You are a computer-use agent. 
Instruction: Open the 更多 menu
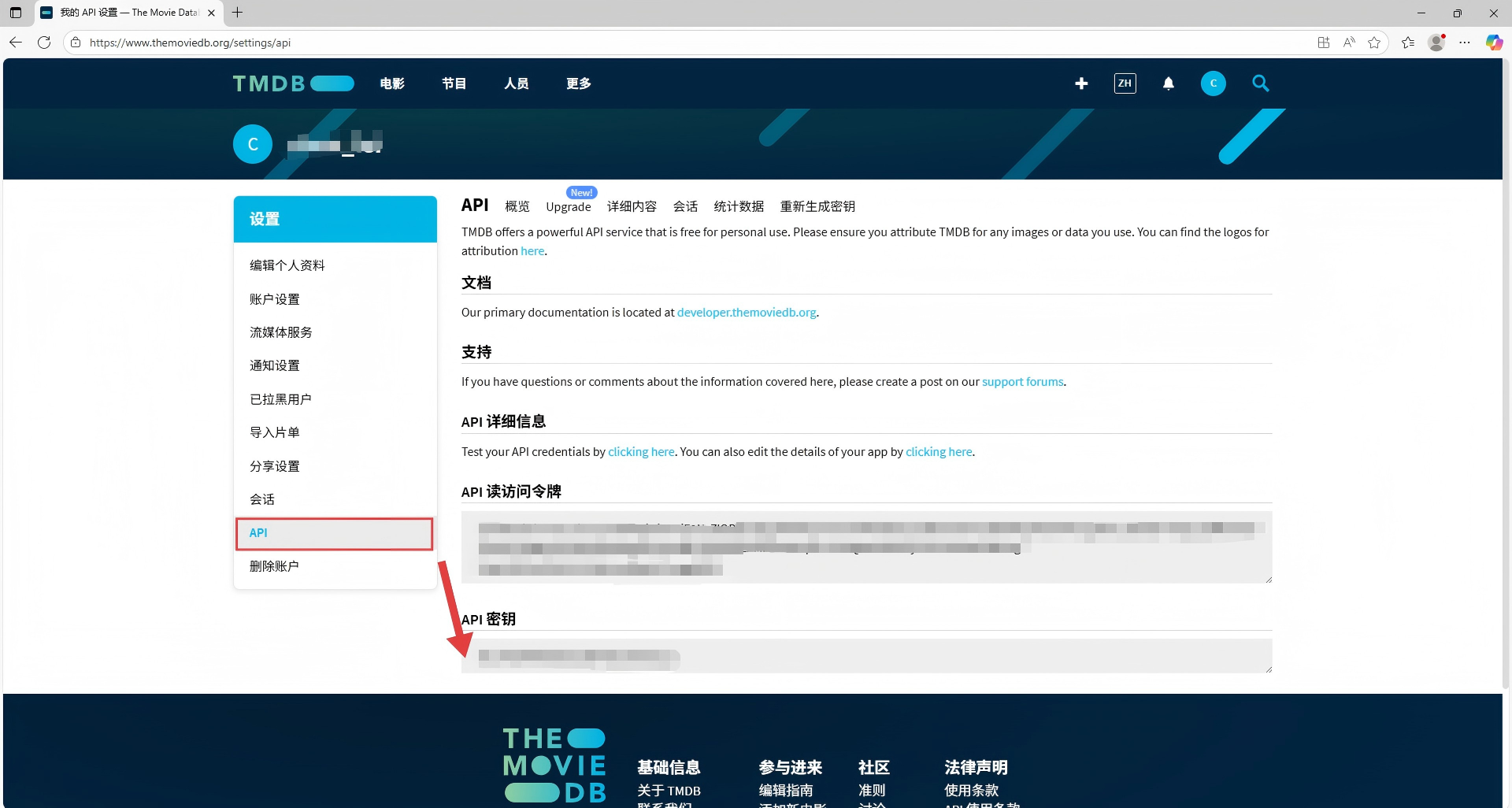click(x=579, y=83)
